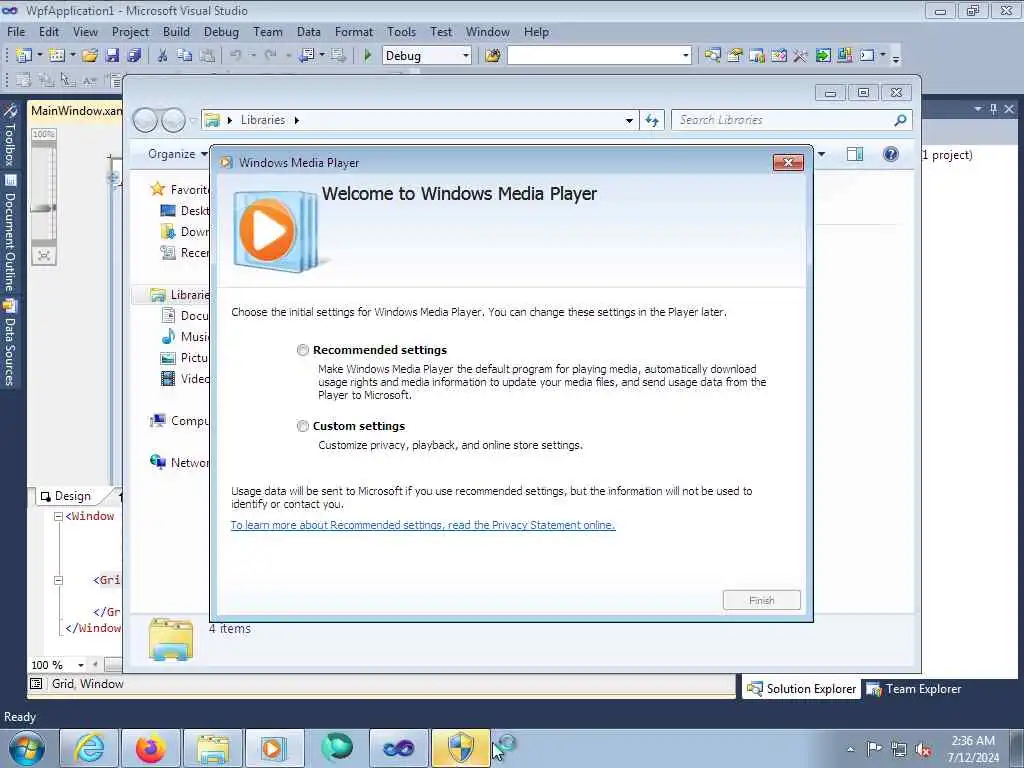The image size is (1024, 768).
Task: Collapse the <Grid> XAML node
Action: click(58, 580)
